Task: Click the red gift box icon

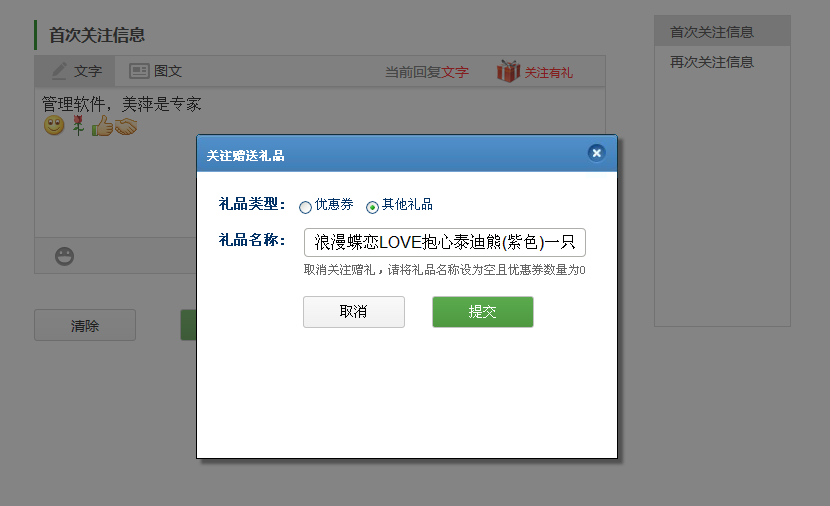Action: tap(508, 71)
